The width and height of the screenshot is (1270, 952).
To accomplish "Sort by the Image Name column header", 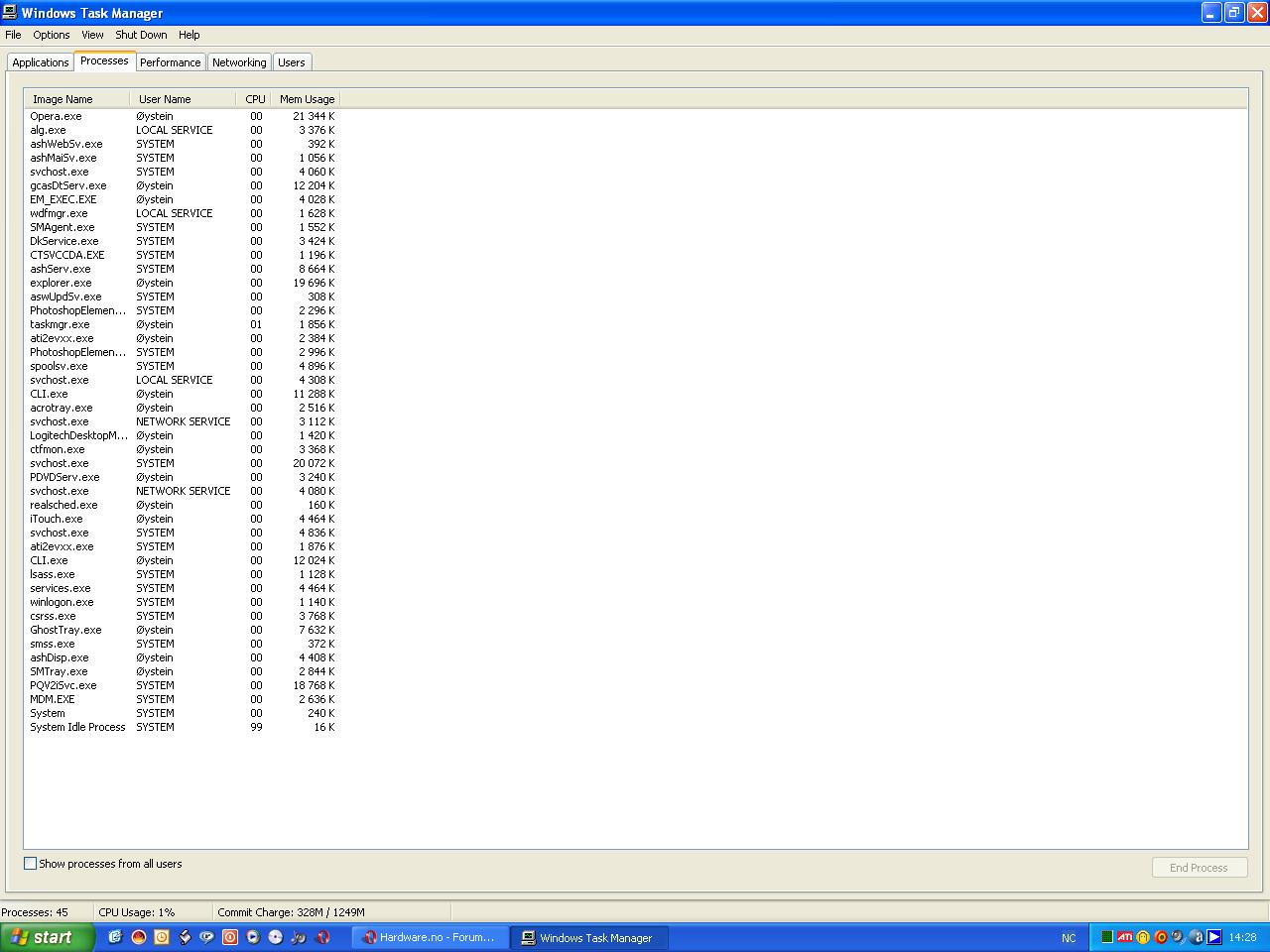I will [x=77, y=99].
